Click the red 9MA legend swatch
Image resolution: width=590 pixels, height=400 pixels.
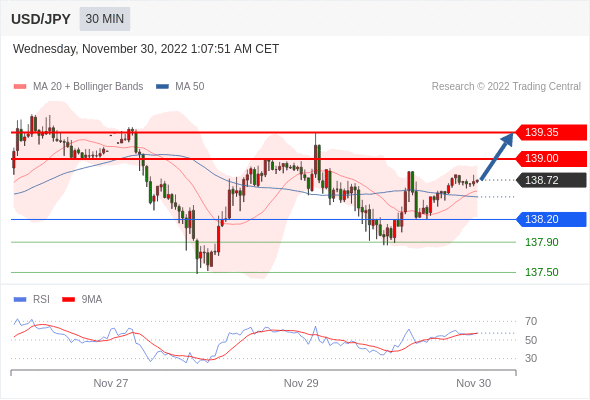pyautogui.click(x=68, y=300)
